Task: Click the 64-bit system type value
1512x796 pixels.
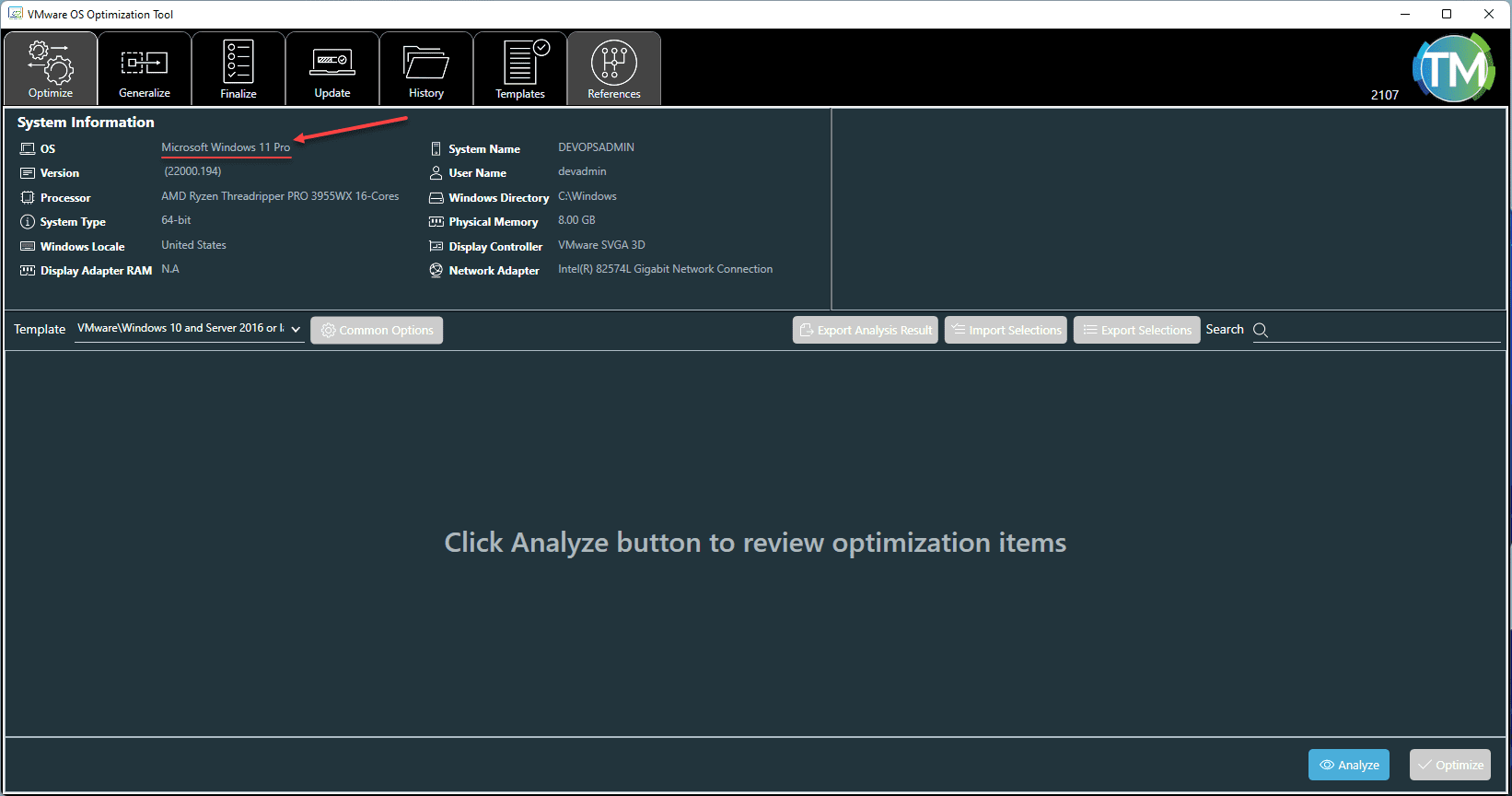Action: point(176,220)
